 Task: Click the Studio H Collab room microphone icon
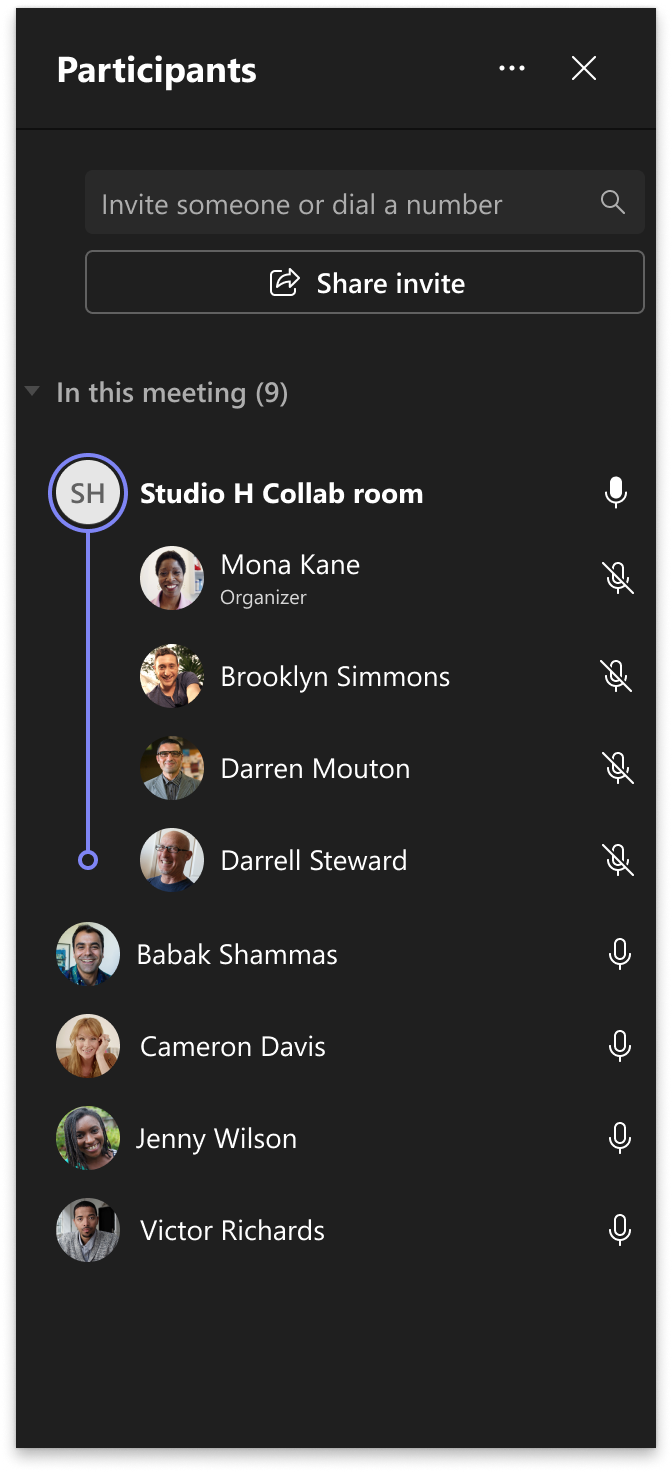pos(616,492)
